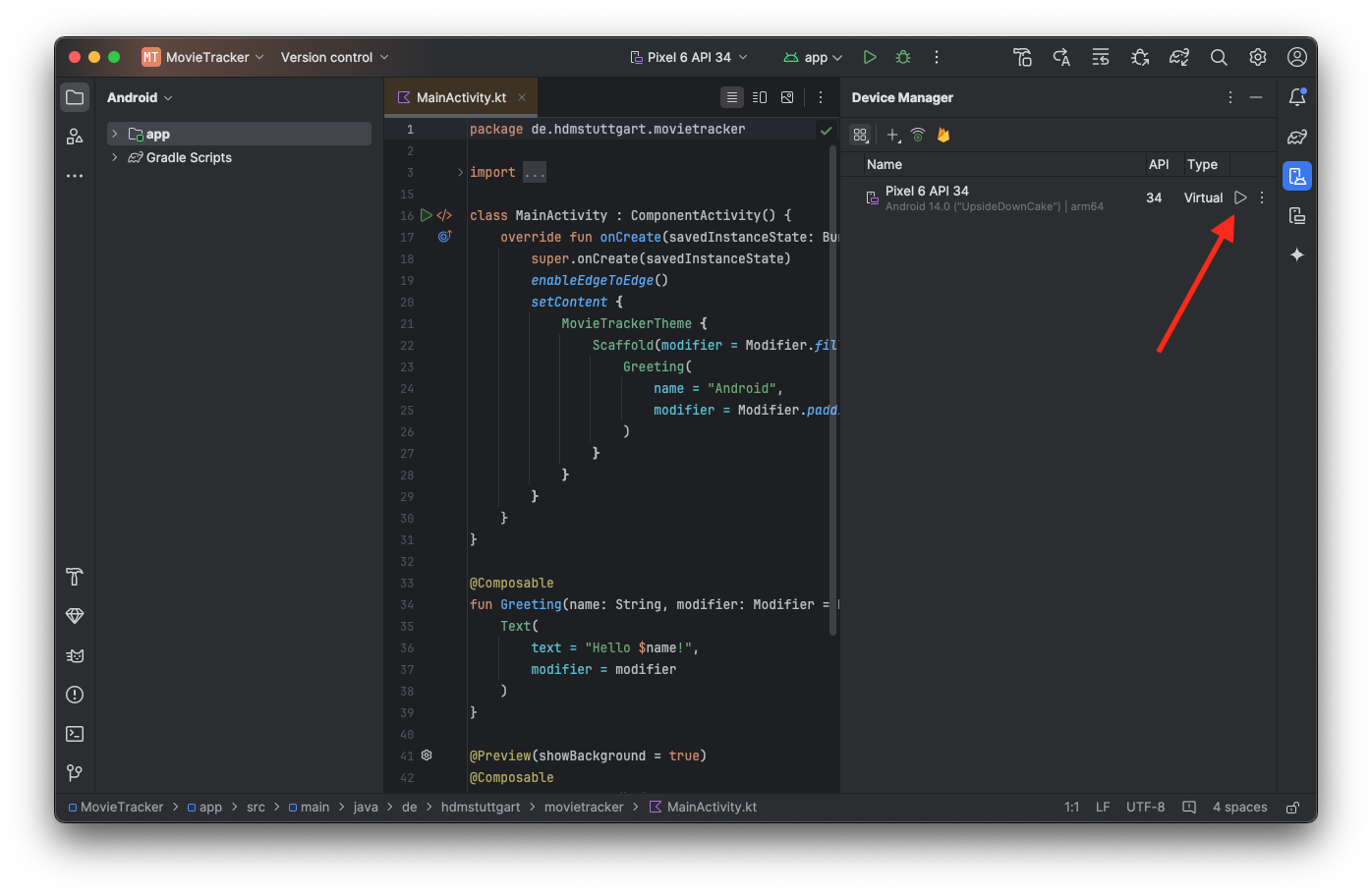Run the app with green play button
Screen dimensions: 1372x895
pos(870,57)
